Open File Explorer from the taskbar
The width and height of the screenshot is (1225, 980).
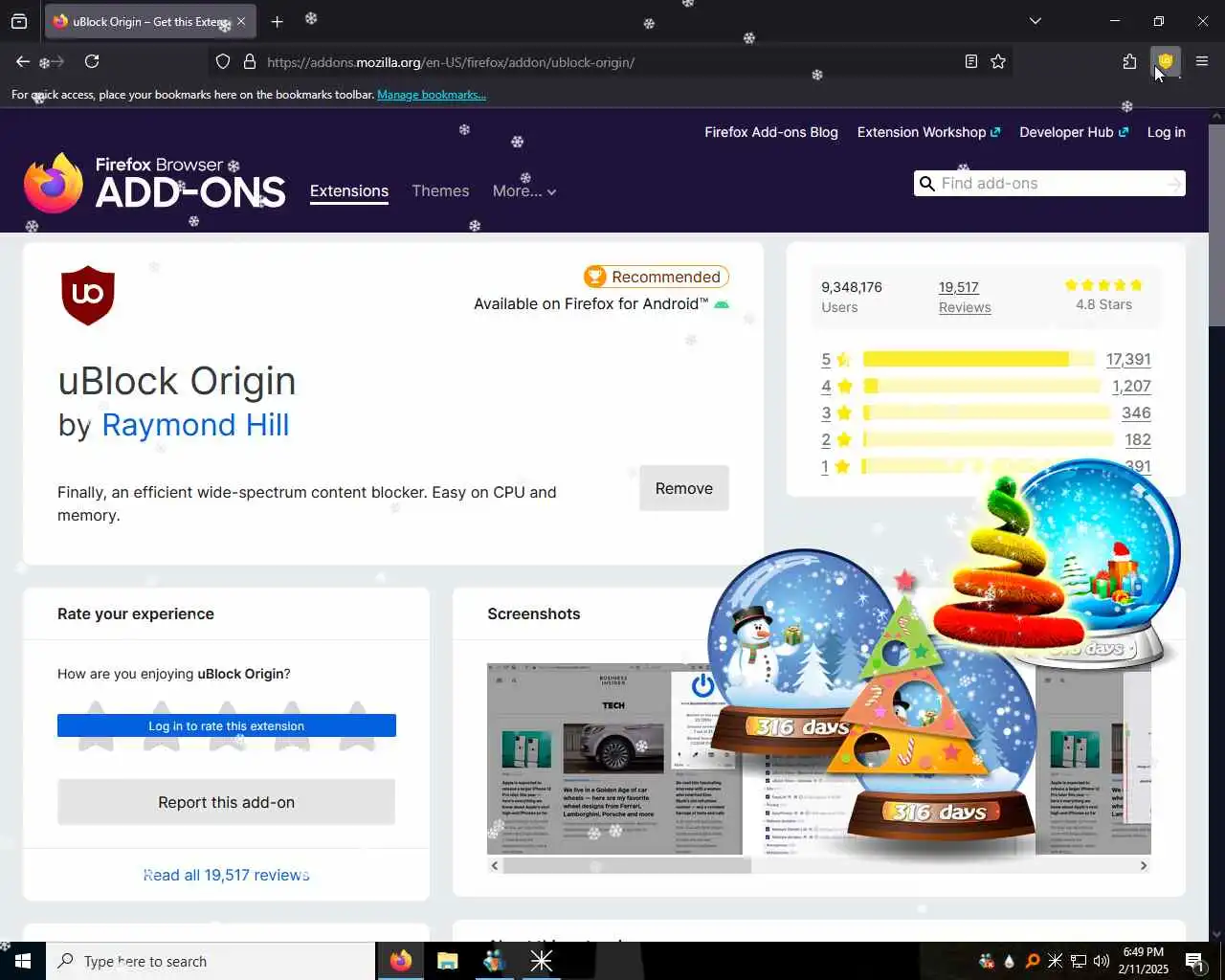(x=447, y=961)
